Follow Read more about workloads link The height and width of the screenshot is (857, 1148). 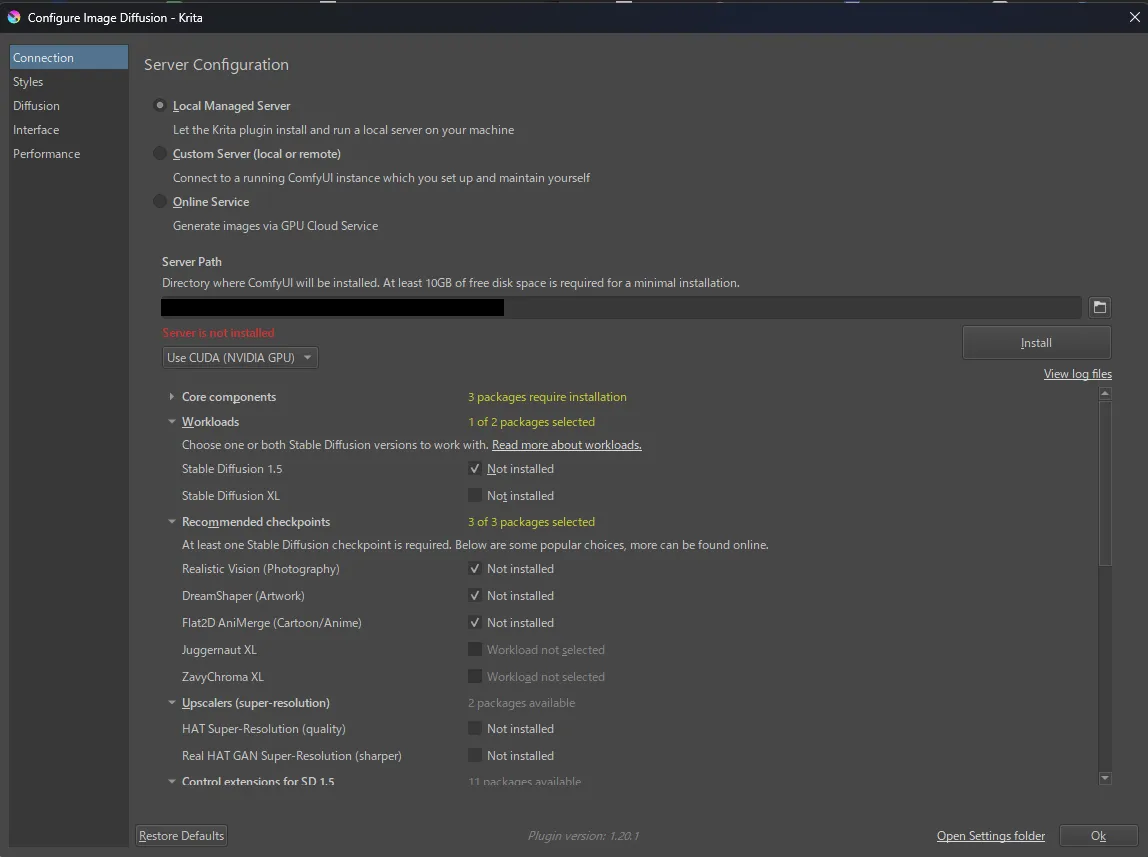click(x=567, y=445)
